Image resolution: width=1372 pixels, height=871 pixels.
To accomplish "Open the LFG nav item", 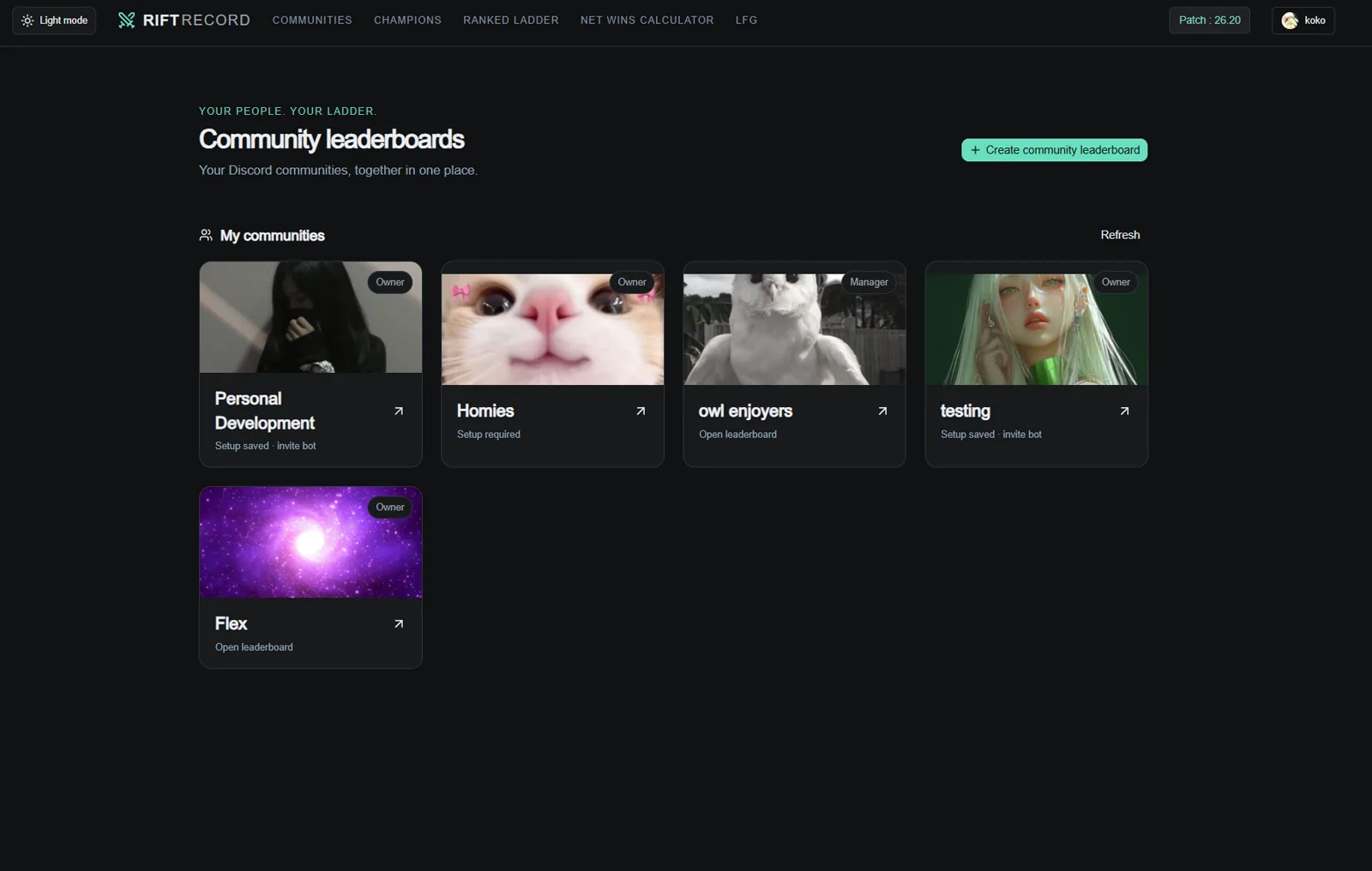I will pos(746,21).
